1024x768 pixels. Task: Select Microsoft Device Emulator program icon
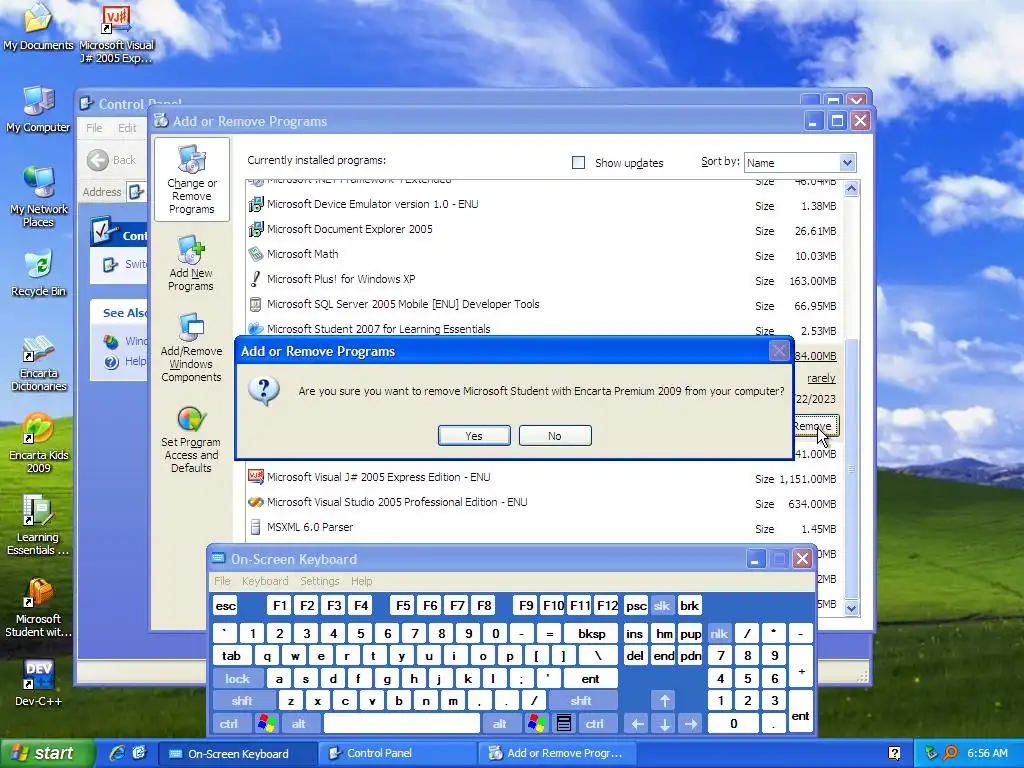tap(255, 204)
